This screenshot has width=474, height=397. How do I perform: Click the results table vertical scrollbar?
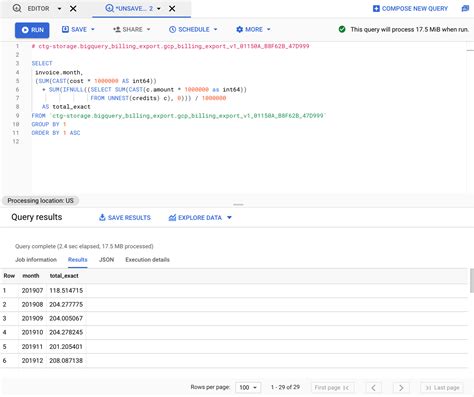472,280
